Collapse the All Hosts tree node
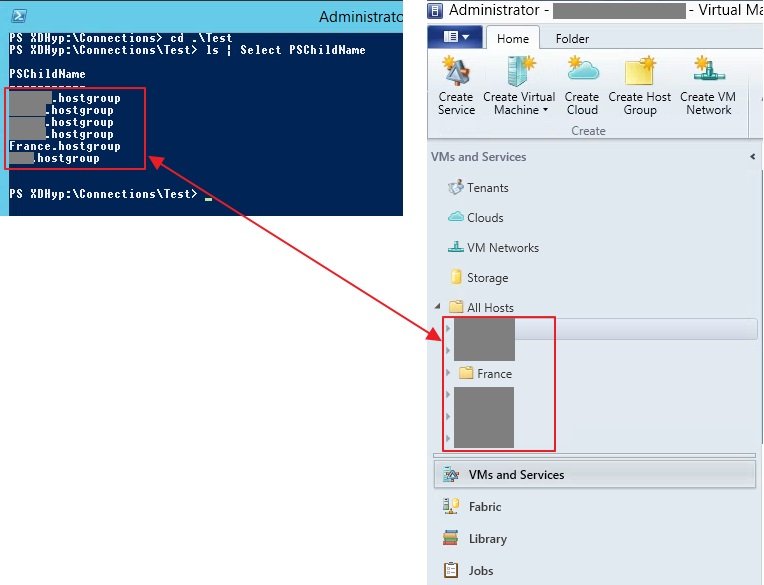The height and width of the screenshot is (585, 764). (x=438, y=306)
